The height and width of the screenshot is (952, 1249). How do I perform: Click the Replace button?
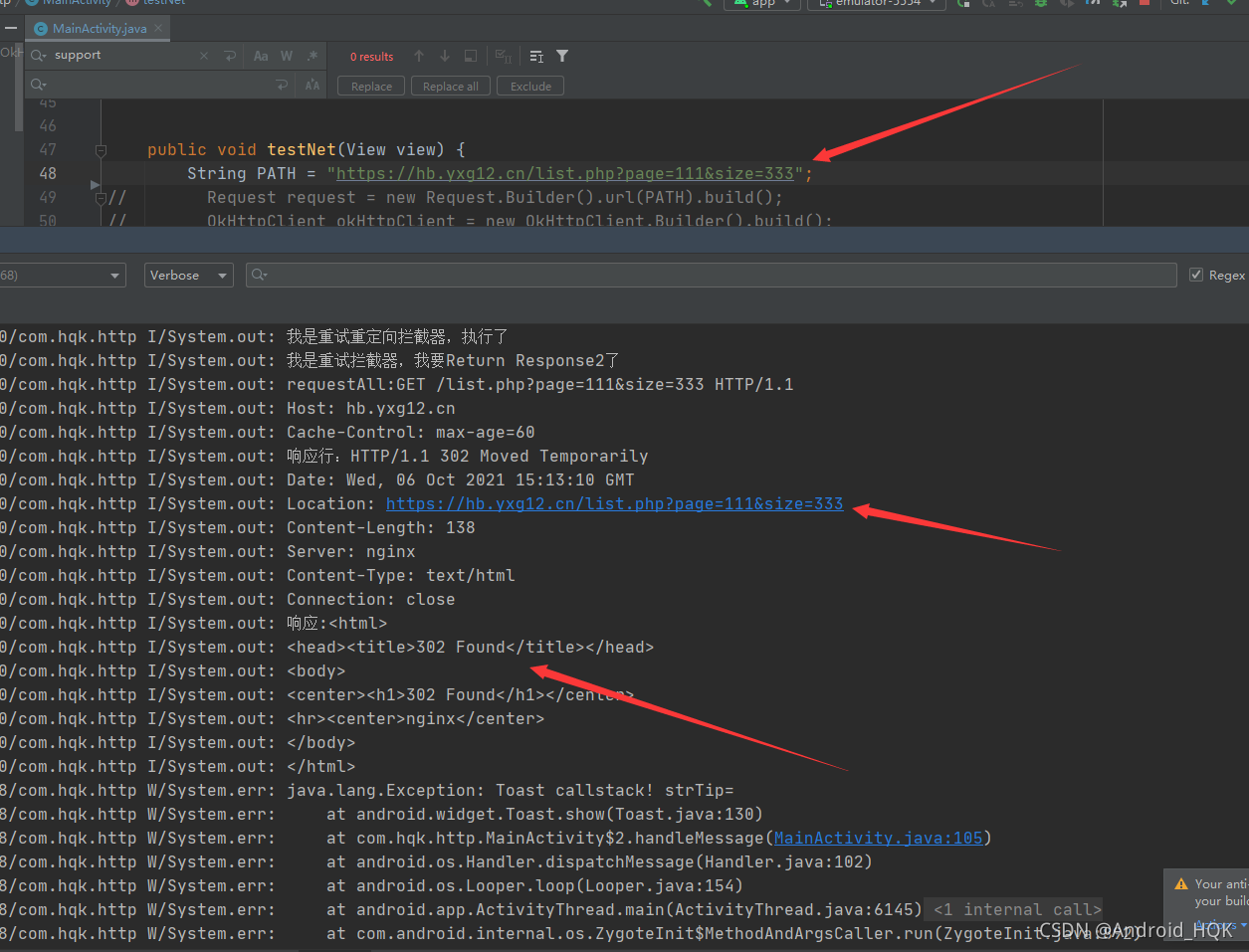tap(371, 87)
